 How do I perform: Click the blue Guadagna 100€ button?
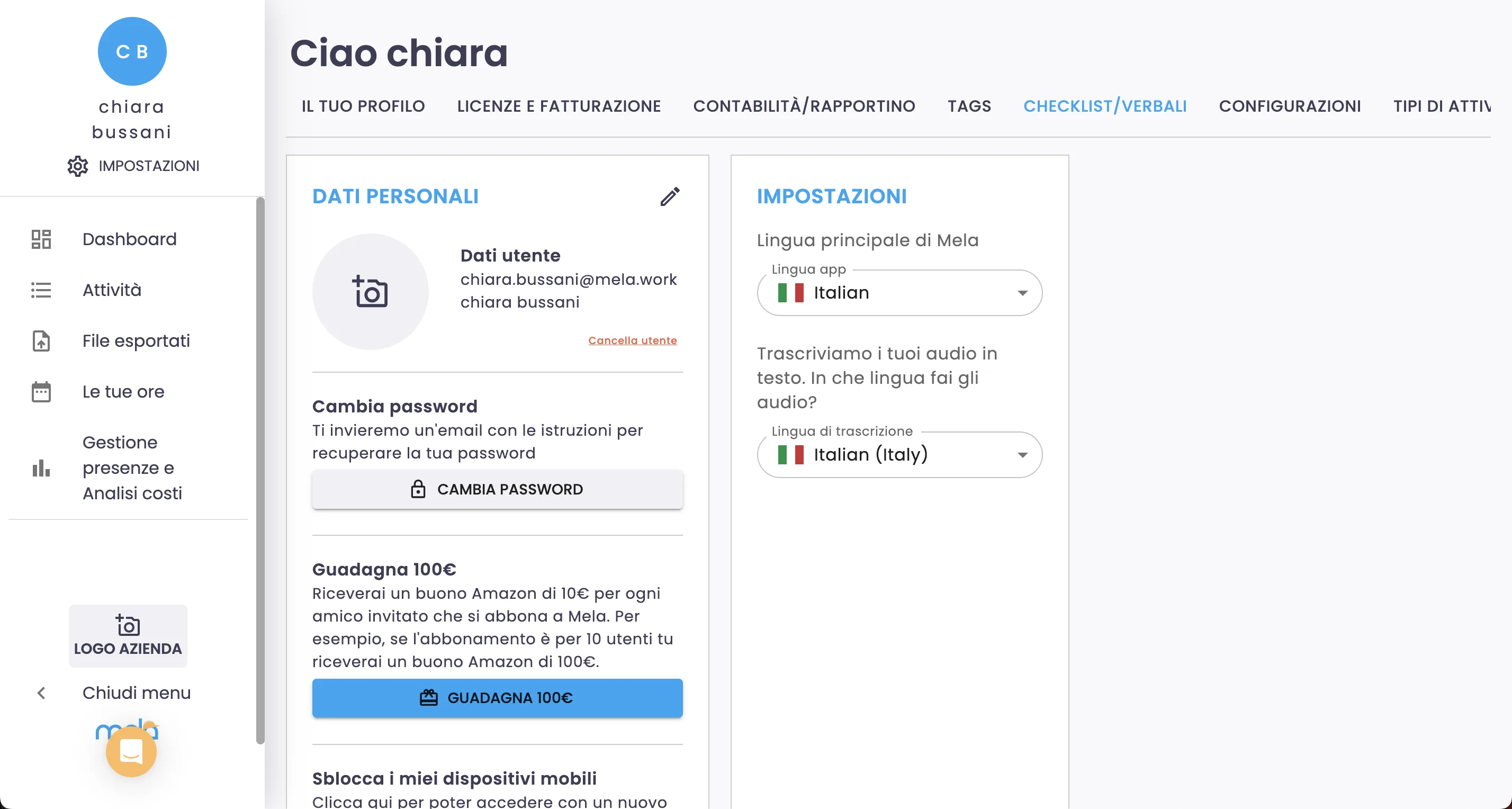[497, 698]
